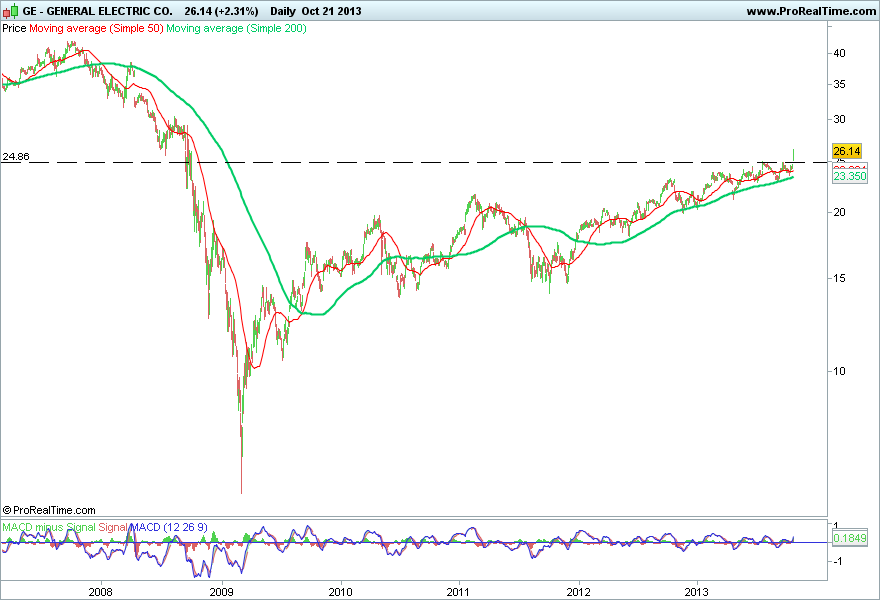The width and height of the screenshot is (880, 600).
Task: Click the 2009 time axis label
Action: (221, 592)
